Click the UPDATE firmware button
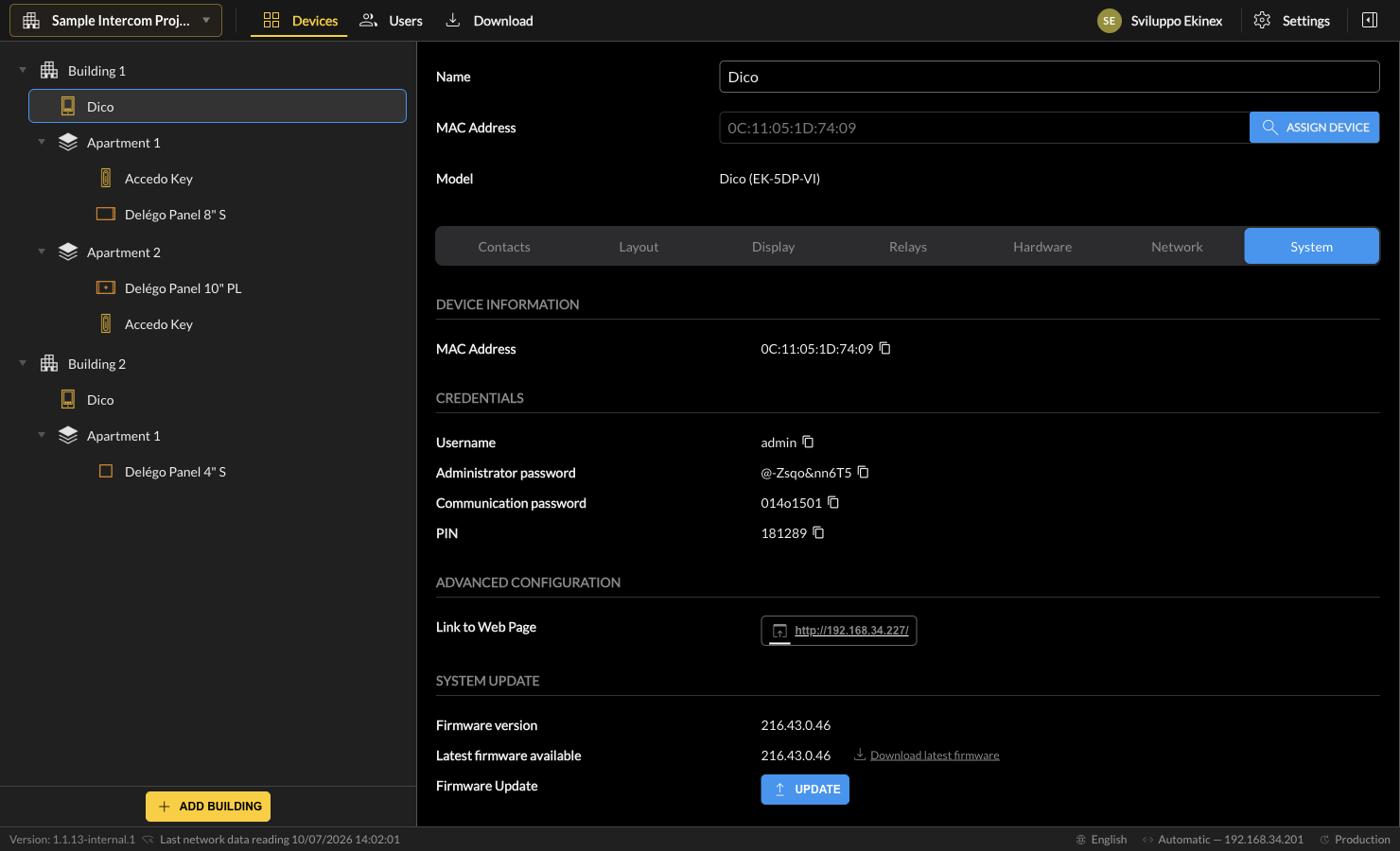Image resolution: width=1400 pixels, height=851 pixels. pos(805,789)
